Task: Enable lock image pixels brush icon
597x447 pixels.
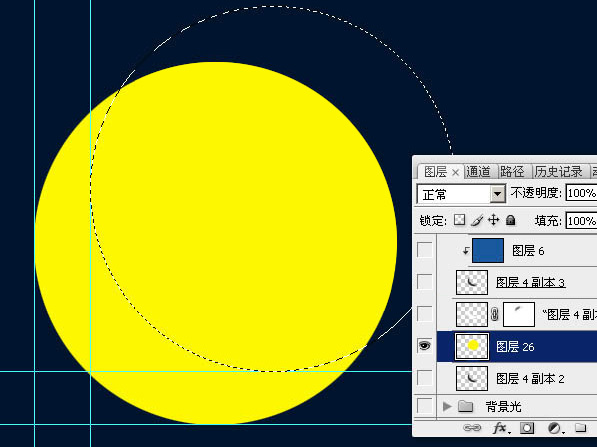Action: click(x=477, y=220)
